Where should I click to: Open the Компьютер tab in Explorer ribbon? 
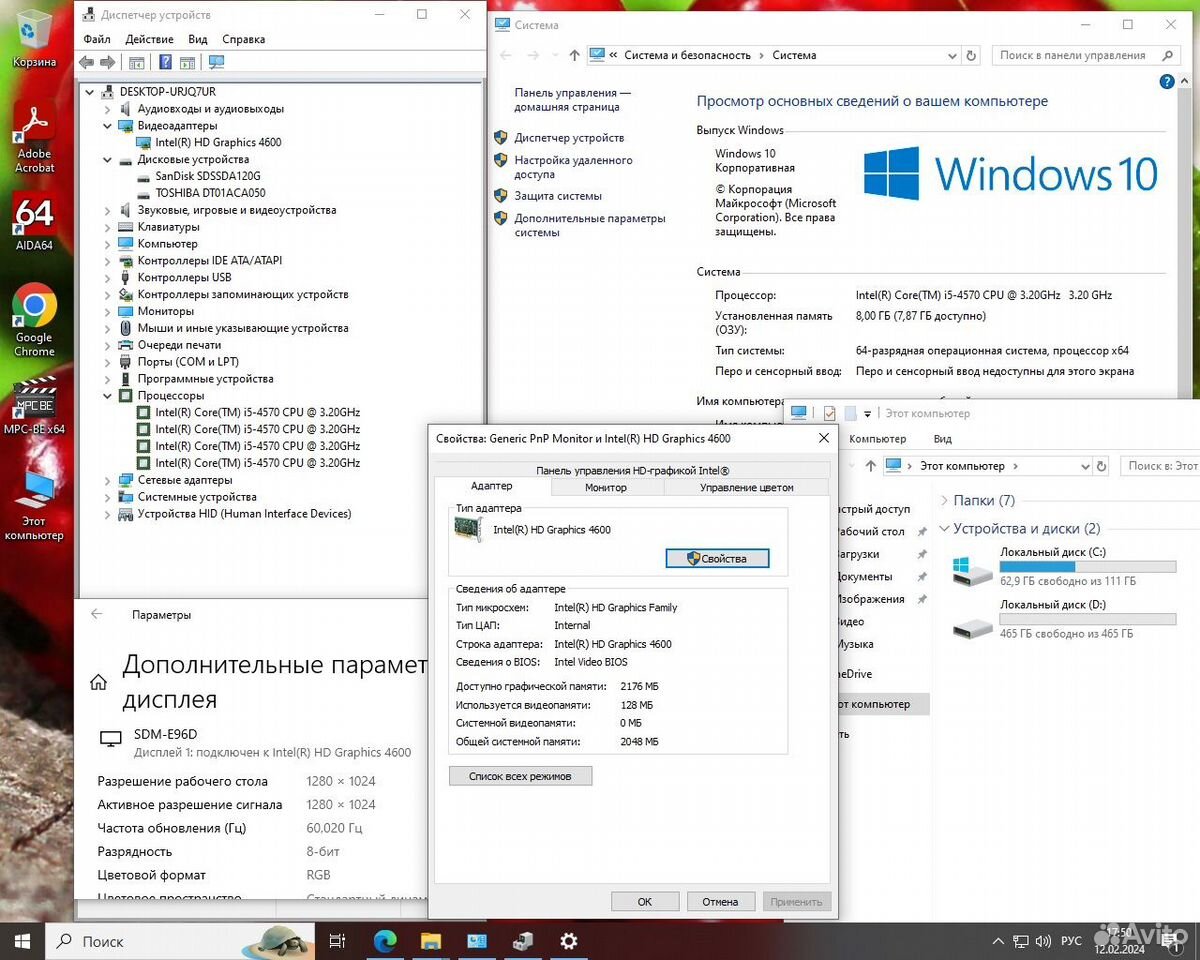(x=878, y=439)
